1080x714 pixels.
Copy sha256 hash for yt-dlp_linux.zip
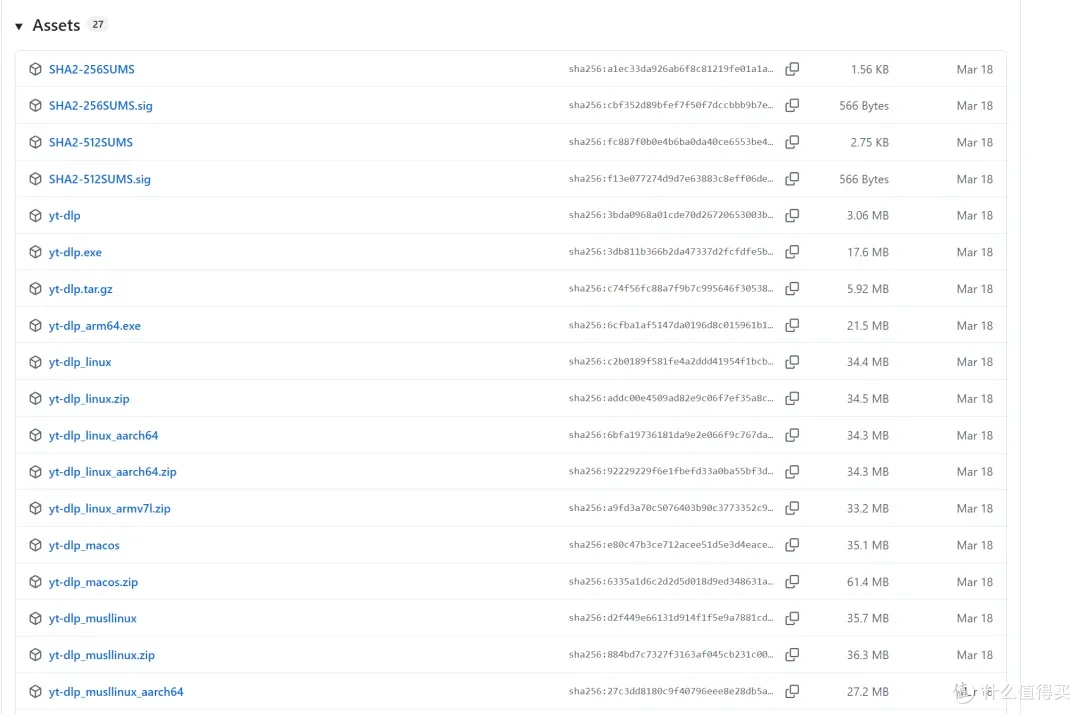pos(792,398)
